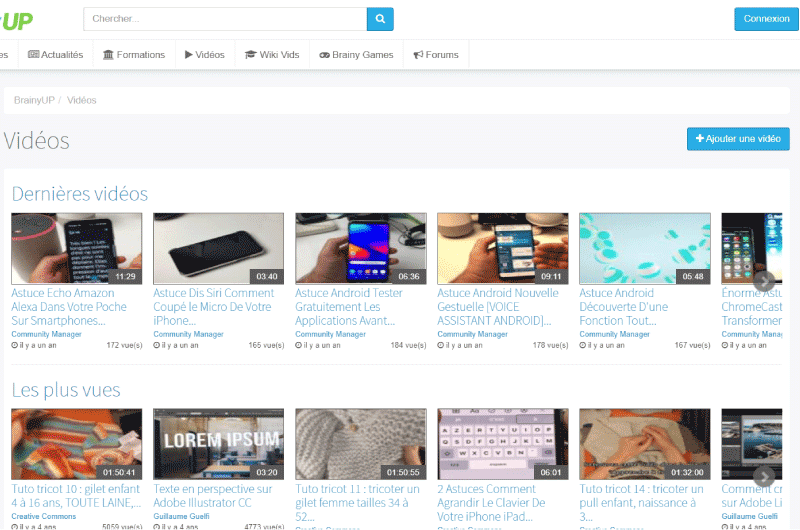Click the next arrow on Les plus vues carousel

[764, 477]
